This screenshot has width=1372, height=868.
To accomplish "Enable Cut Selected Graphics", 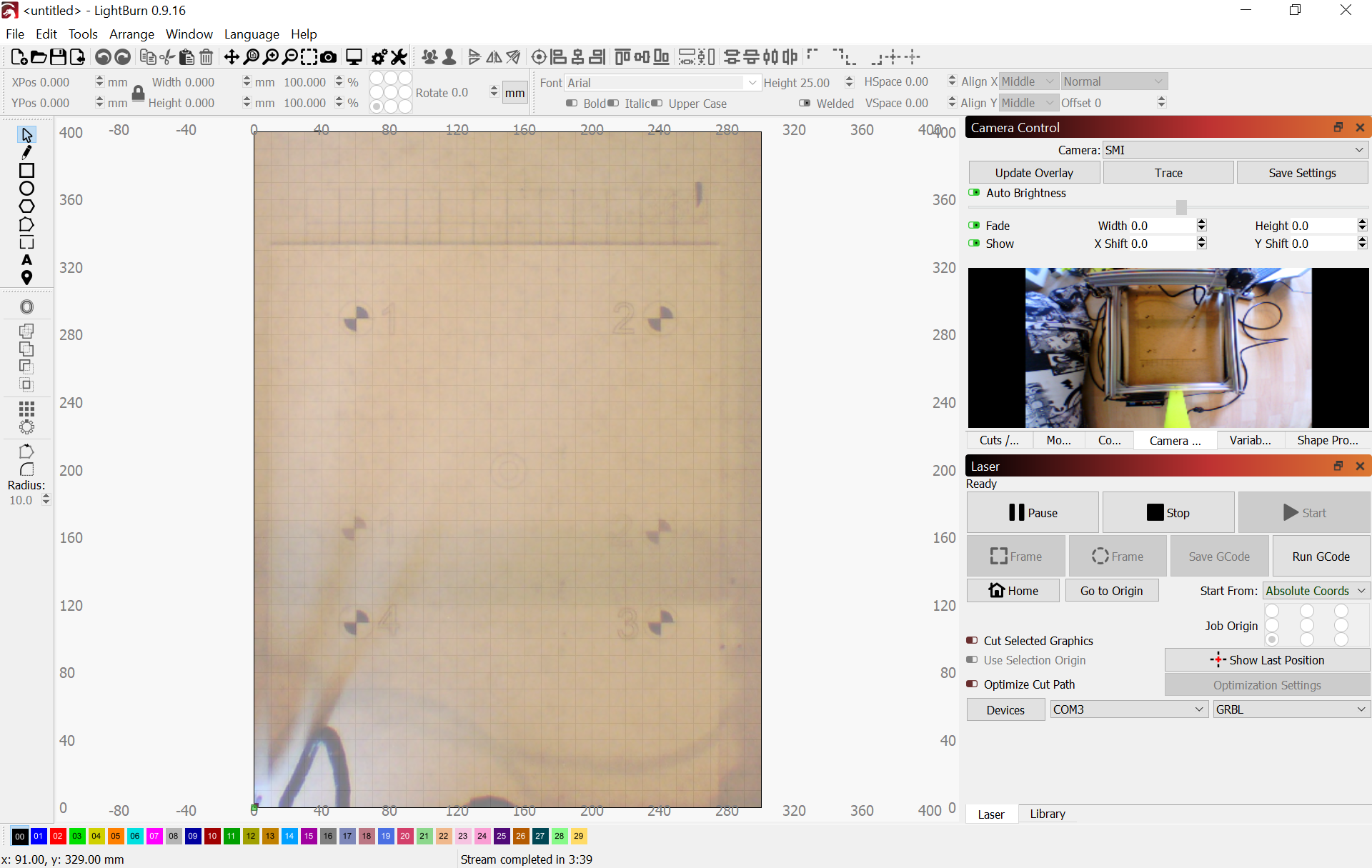I will pos(973,640).
